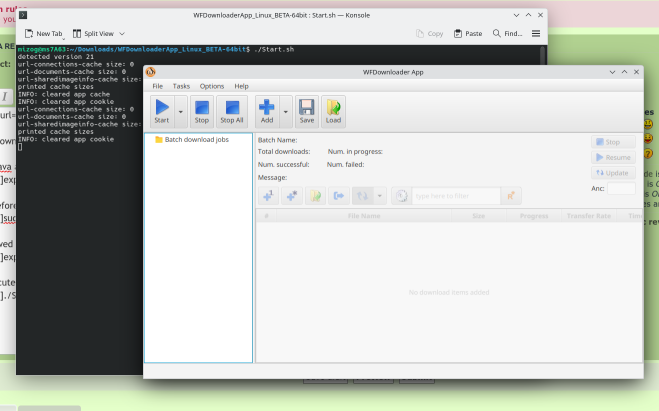659x411 pixels.
Task: Open the dropdown arrow beside Start
Action: [x=181, y=111]
